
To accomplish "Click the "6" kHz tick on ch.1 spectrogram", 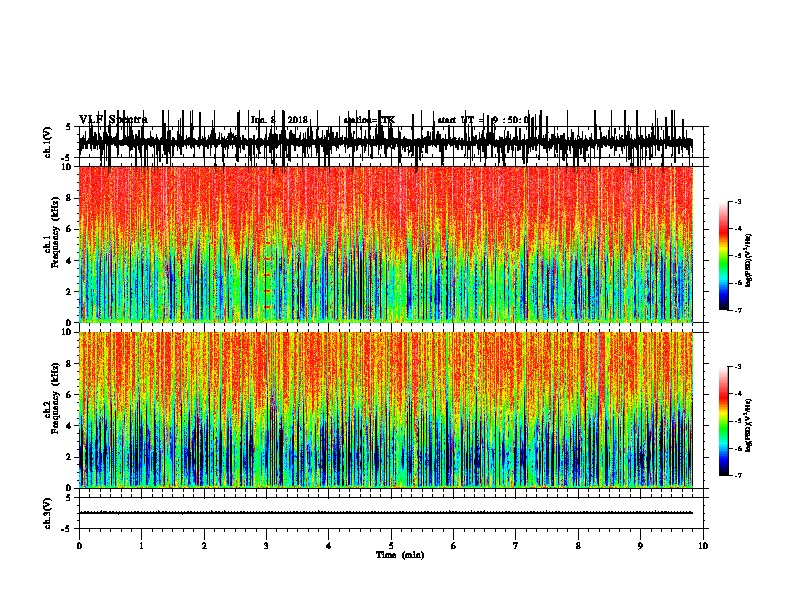I will click(69, 229).
